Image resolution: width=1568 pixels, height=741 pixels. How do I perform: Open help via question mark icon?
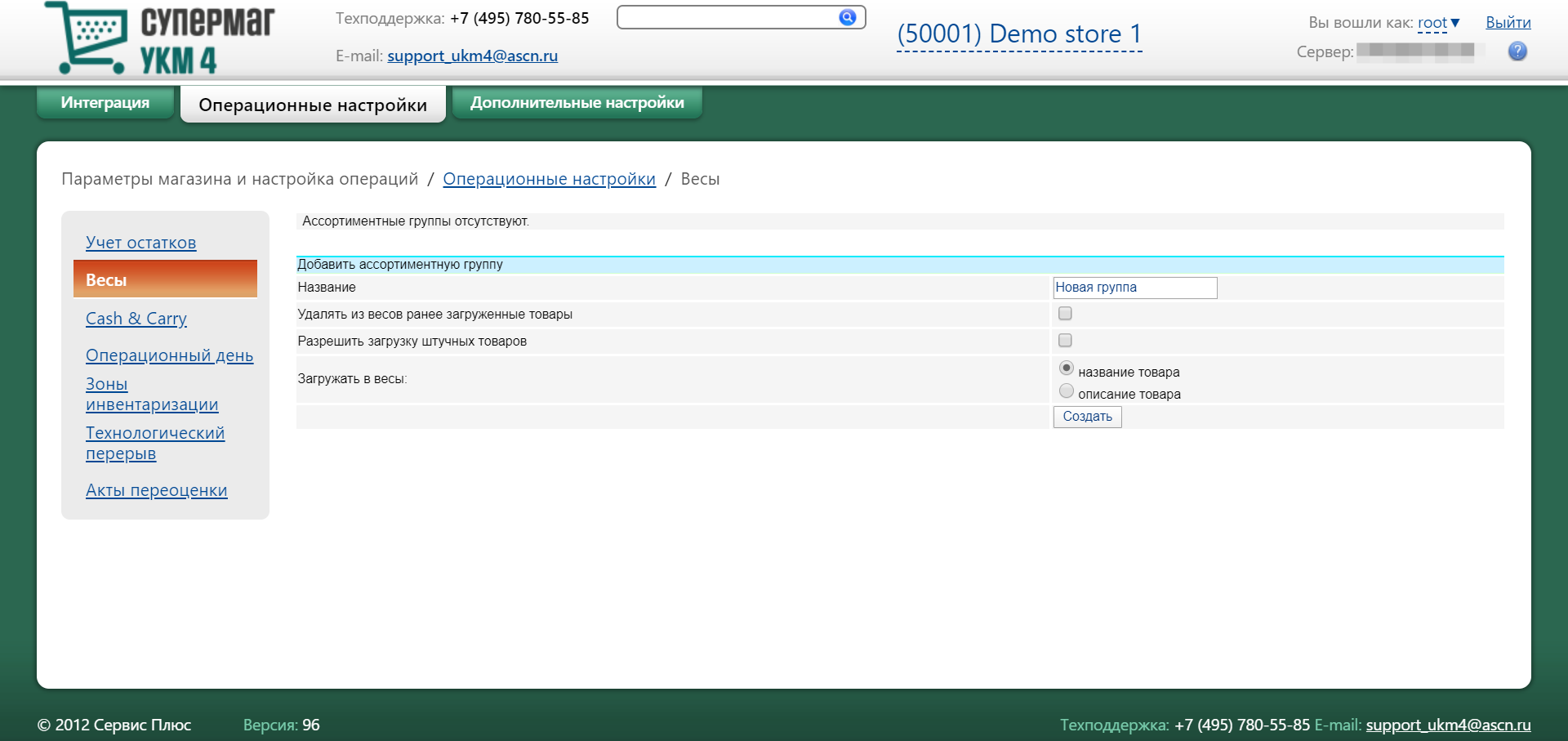coord(1517,51)
